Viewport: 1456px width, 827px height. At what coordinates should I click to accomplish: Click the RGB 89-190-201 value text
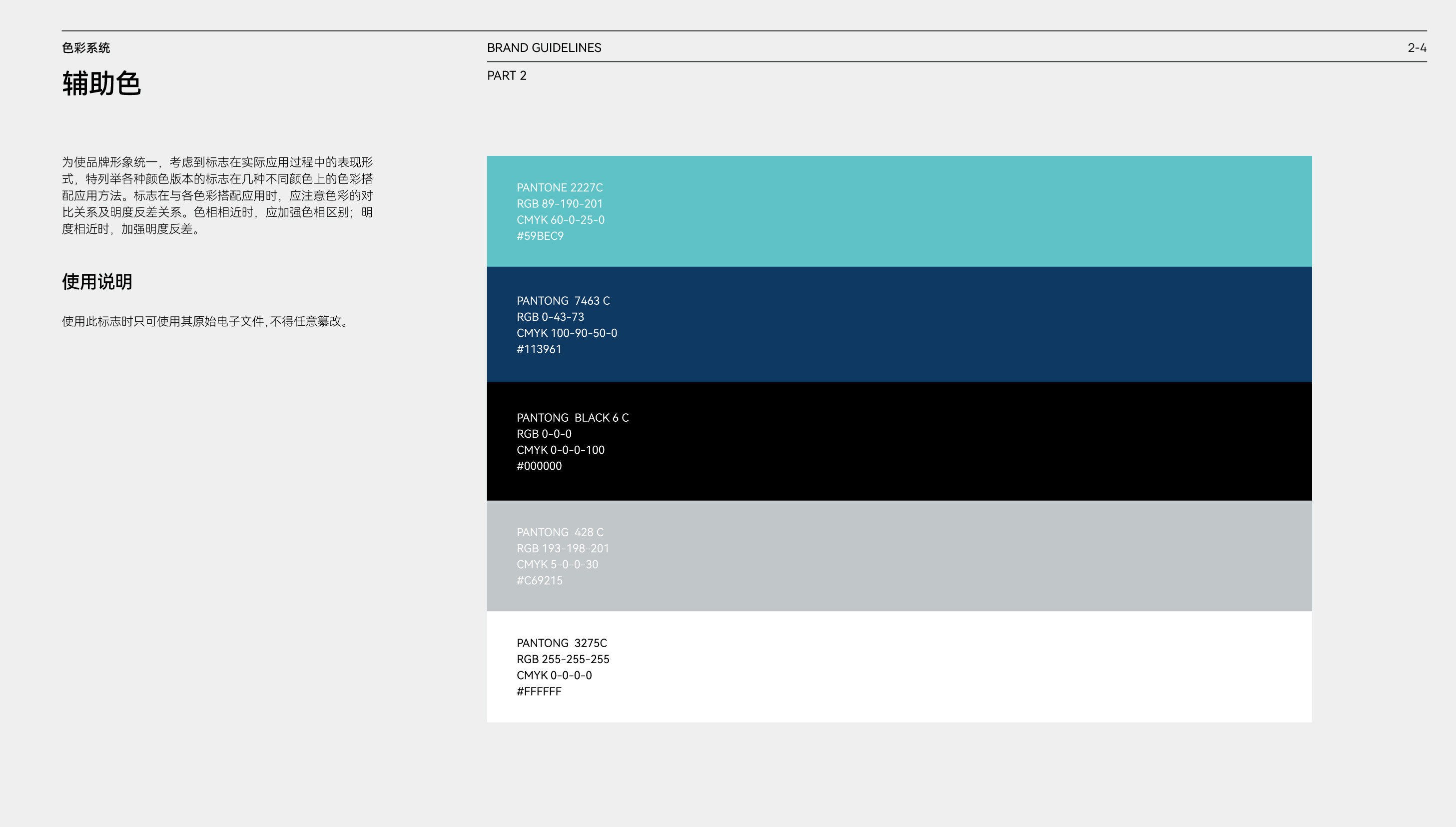click(x=559, y=204)
